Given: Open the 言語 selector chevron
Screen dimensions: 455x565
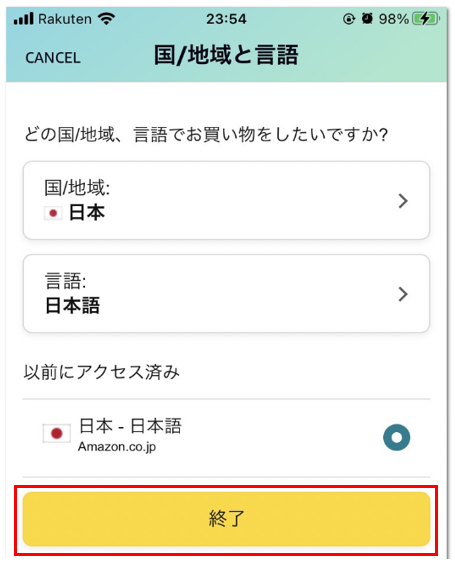Looking at the screenshot, I should [x=403, y=294].
